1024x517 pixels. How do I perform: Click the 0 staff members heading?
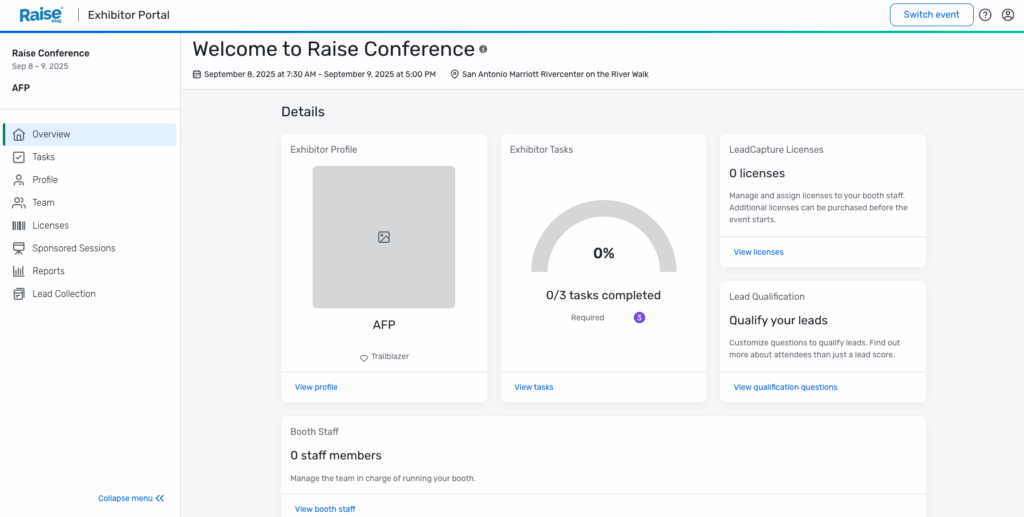pos(336,456)
